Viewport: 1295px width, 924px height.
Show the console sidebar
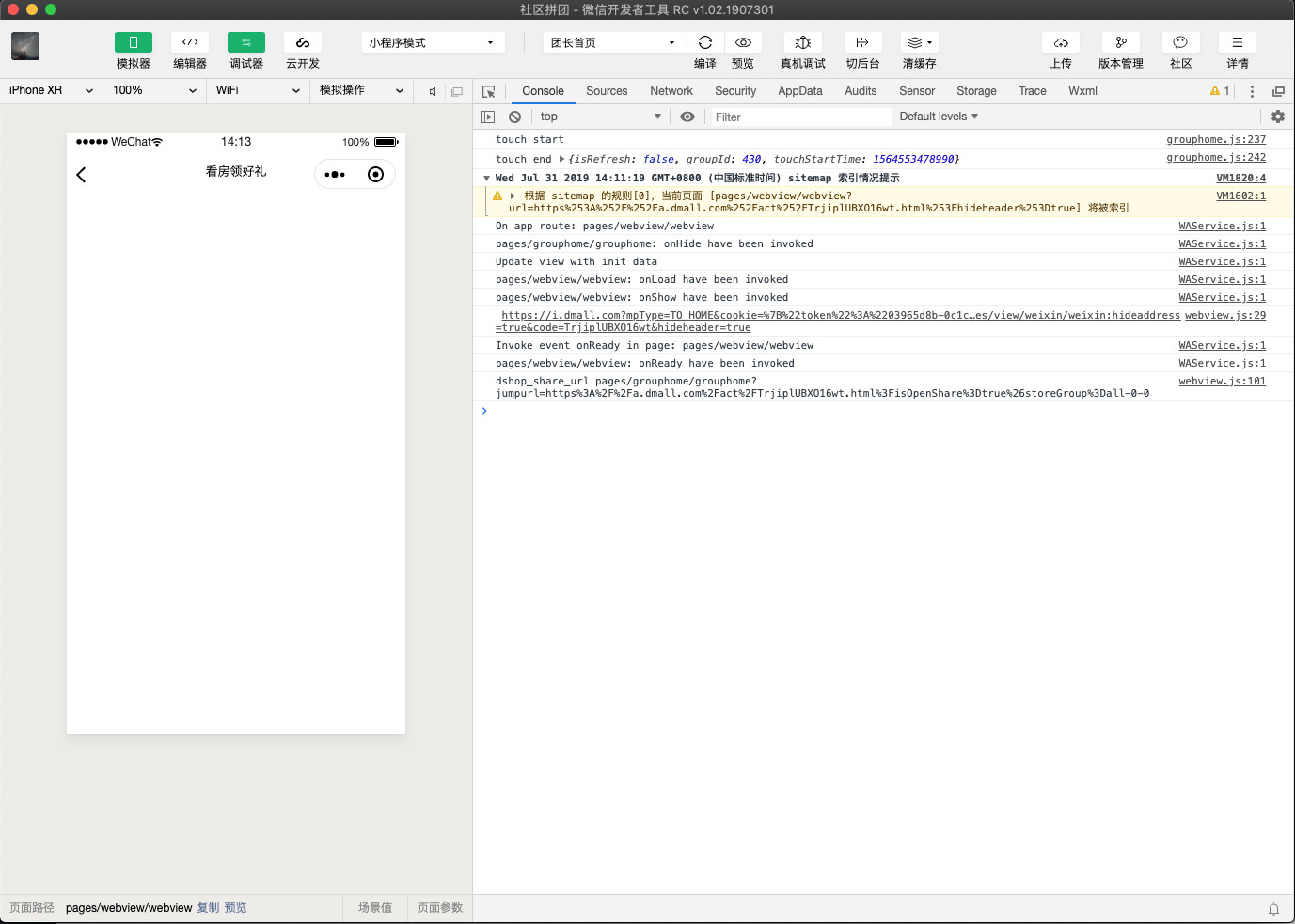pos(487,117)
